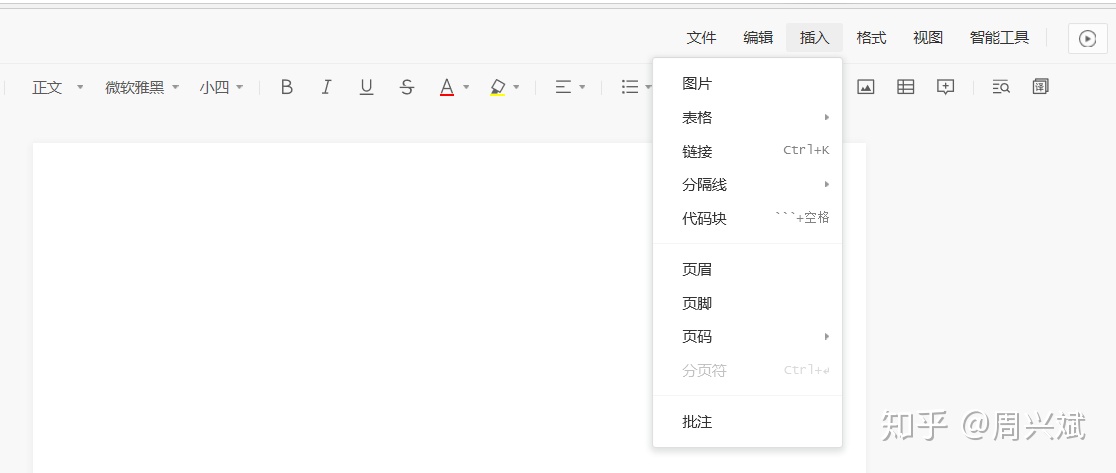Expand the 分隔线 submenu arrow
Viewport: 1116px width, 473px height.
[x=826, y=184]
